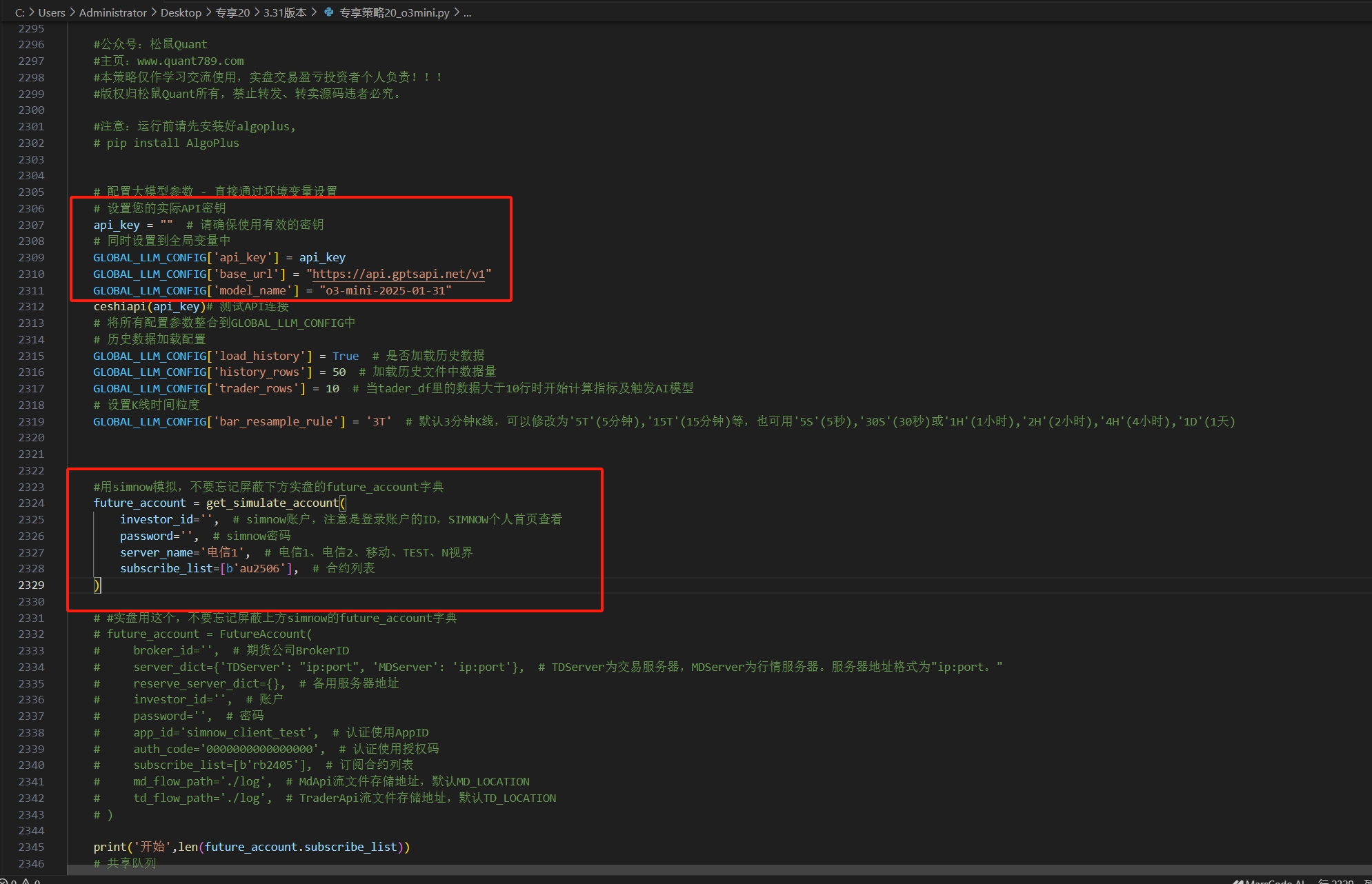Click the warnings triangle icon in status bar
This screenshot has width=1372, height=884.
pyautogui.click(x=26, y=881)
